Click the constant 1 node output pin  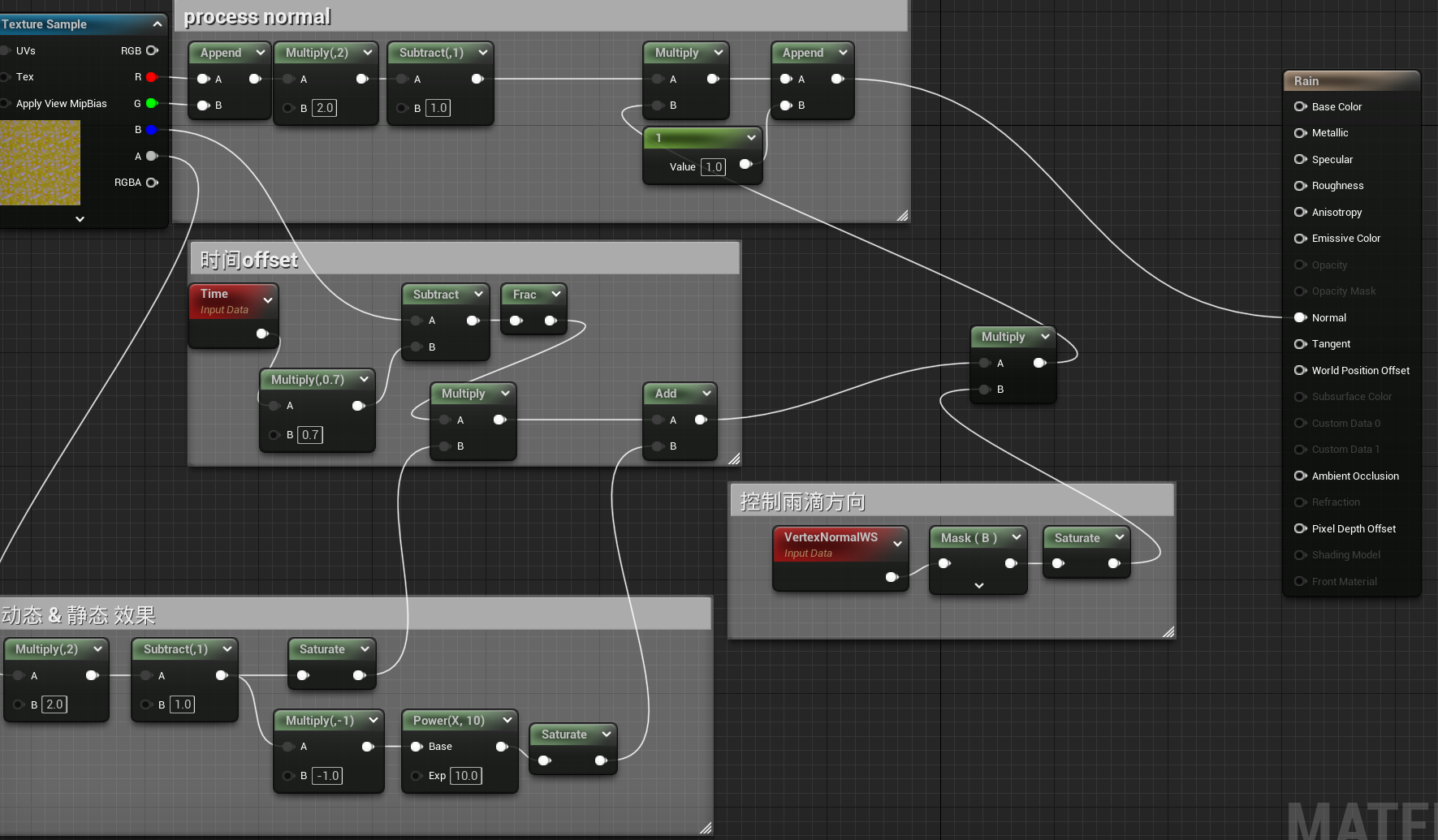[x=745, y=164]
